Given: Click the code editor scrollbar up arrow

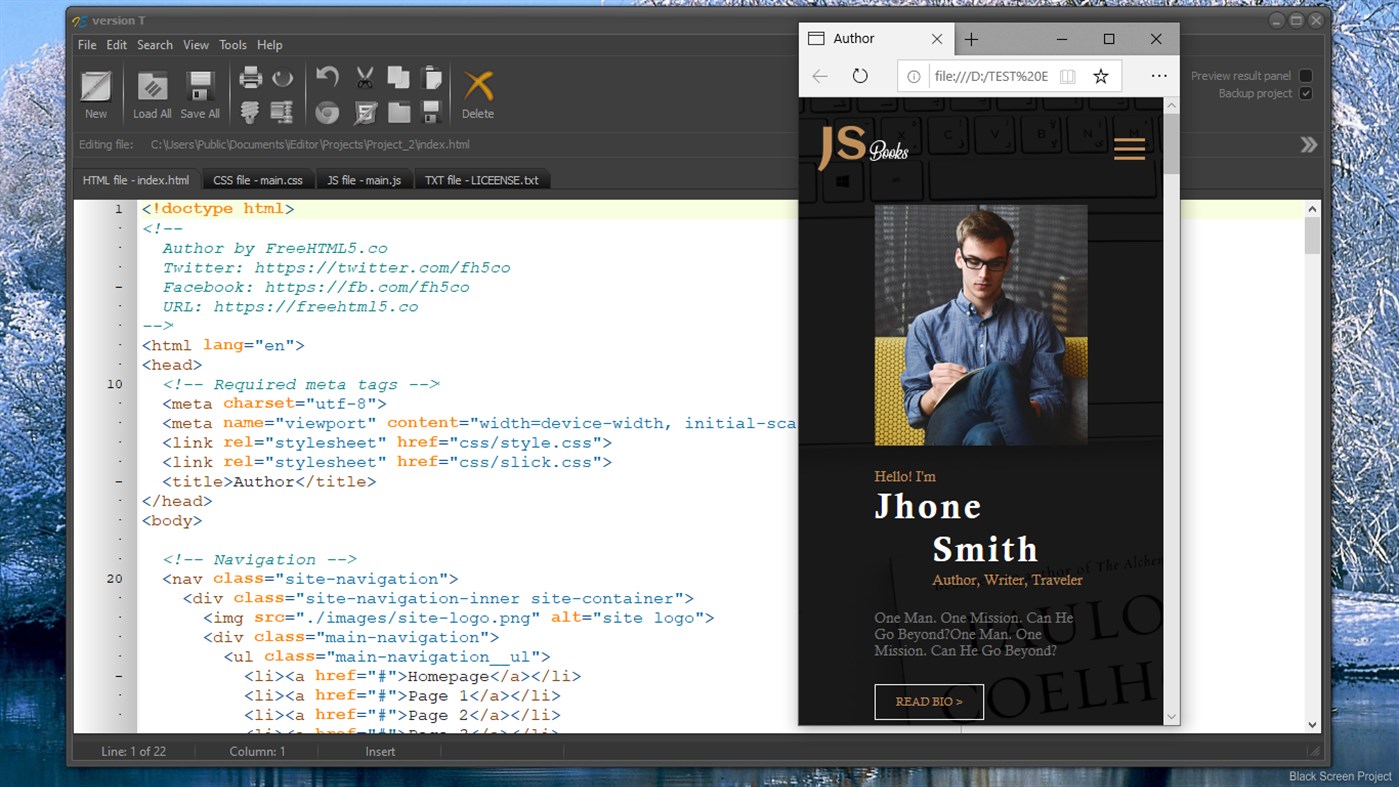Looking at the screenshot, I should coord(1312,209).
